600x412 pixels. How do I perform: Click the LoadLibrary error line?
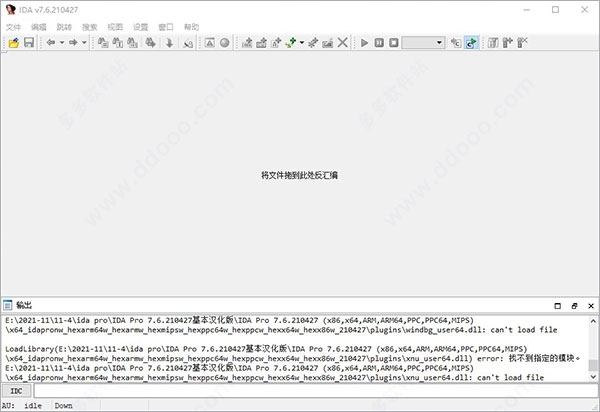[x=293, y=354]
